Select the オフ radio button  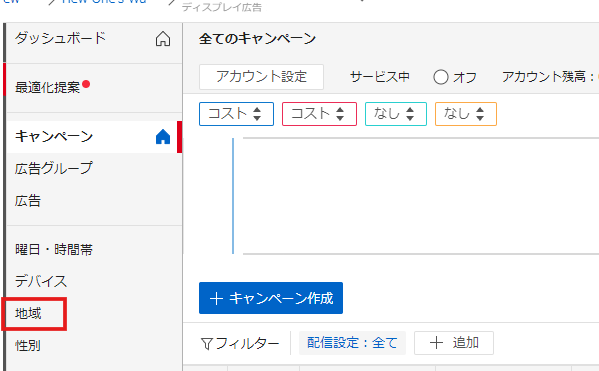[x=440, y=77]
